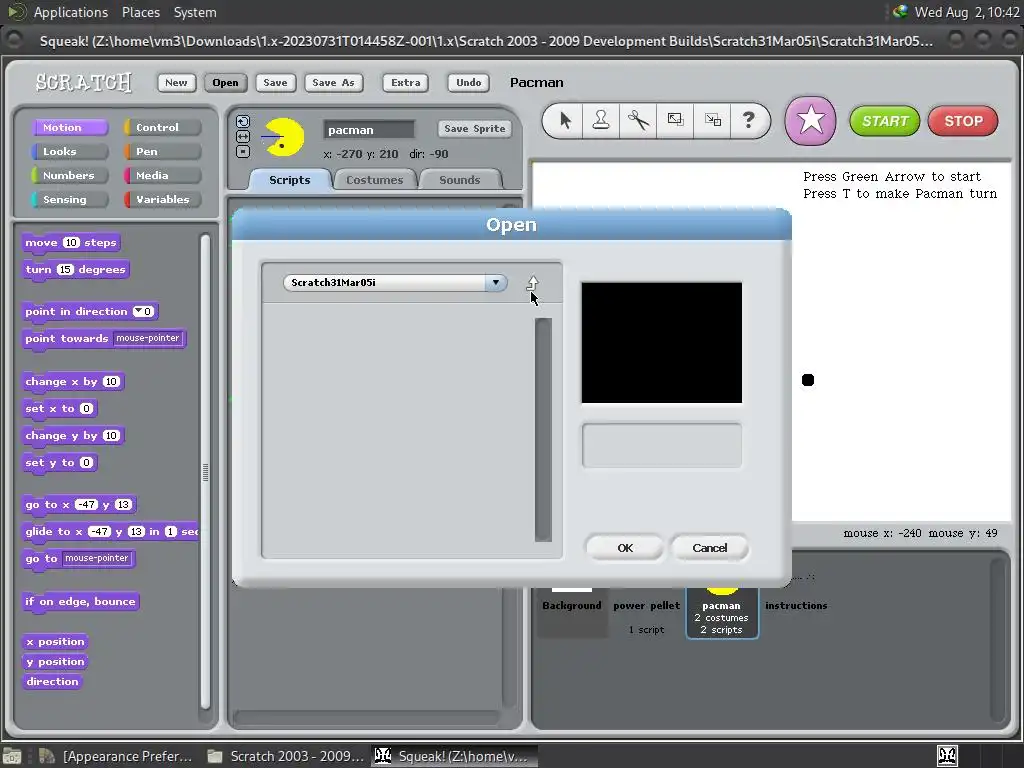Image resolution: width=1024 pixels, height=768 pixels.
Task: Click the pacman sprite thumbnail in header
Action: click(x=283, y=137)
